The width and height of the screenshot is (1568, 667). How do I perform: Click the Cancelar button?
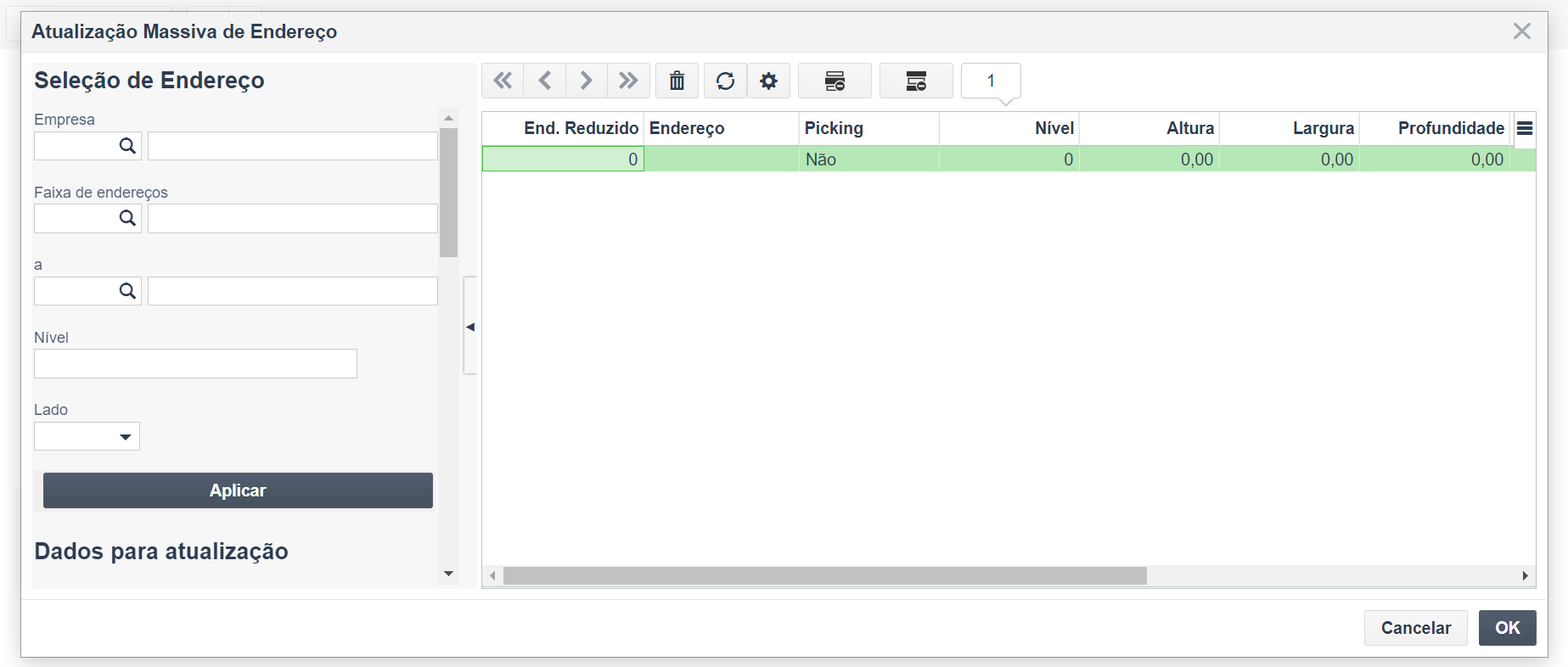pos(1415,628)
